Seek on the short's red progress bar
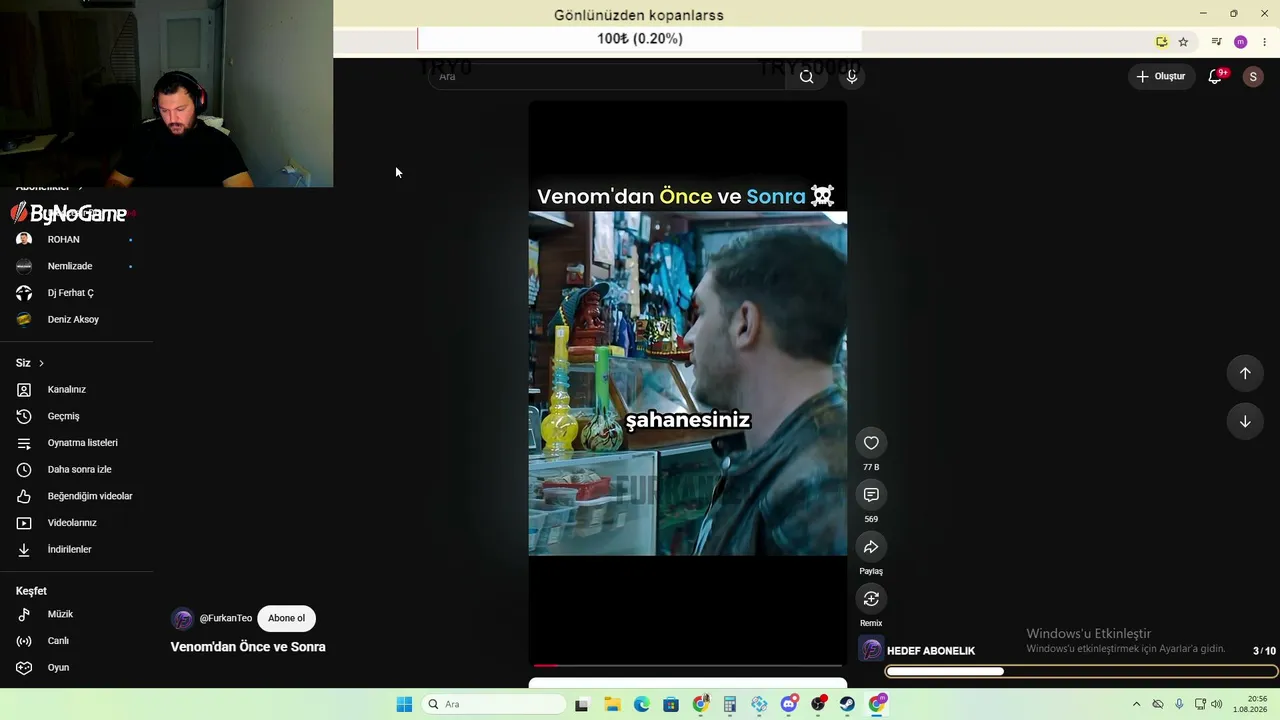 pyautogui.click(x=688, y=665)
